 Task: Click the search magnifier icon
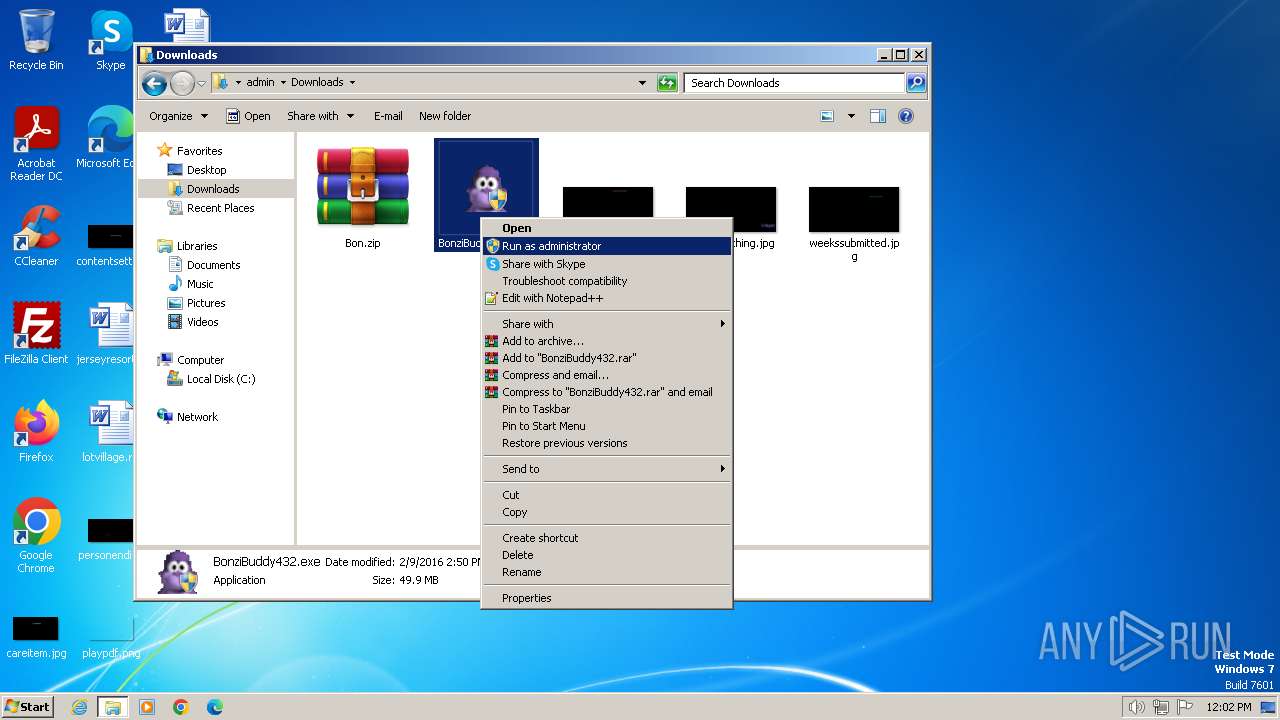[915, 83]
